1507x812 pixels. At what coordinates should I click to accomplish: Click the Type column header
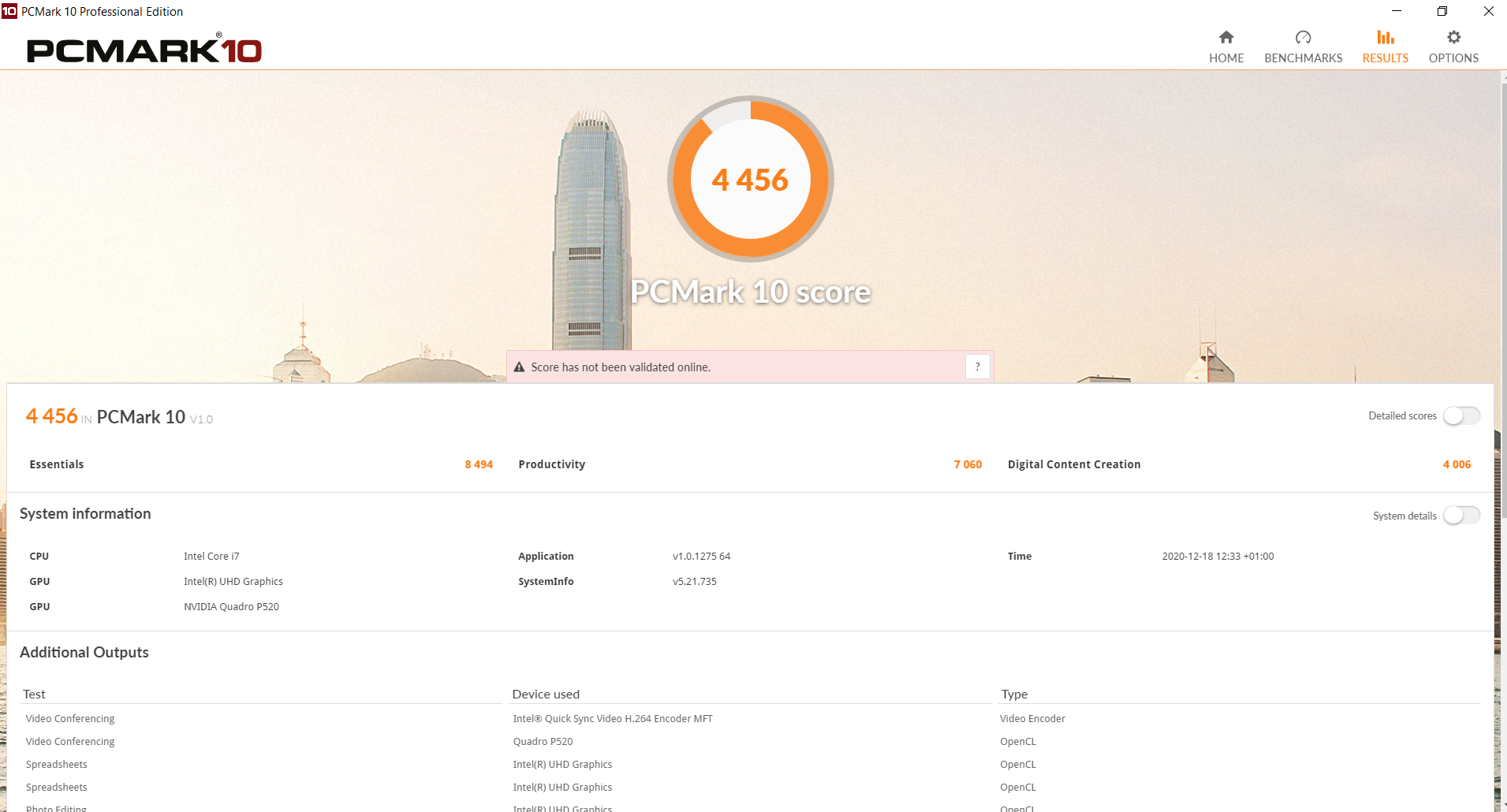click(1014, 694)
